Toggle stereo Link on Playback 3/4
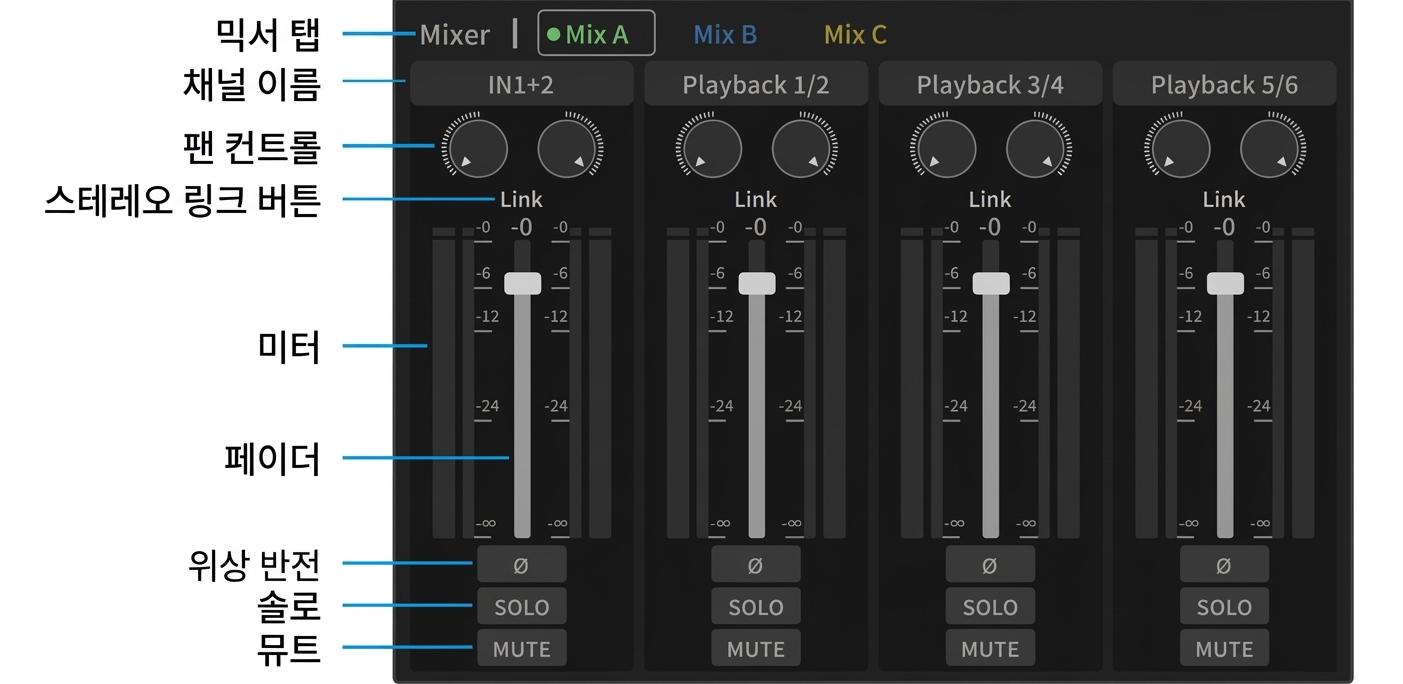Image resolution: width=1403 pixels, height=684 pixels. coord(989,199)
